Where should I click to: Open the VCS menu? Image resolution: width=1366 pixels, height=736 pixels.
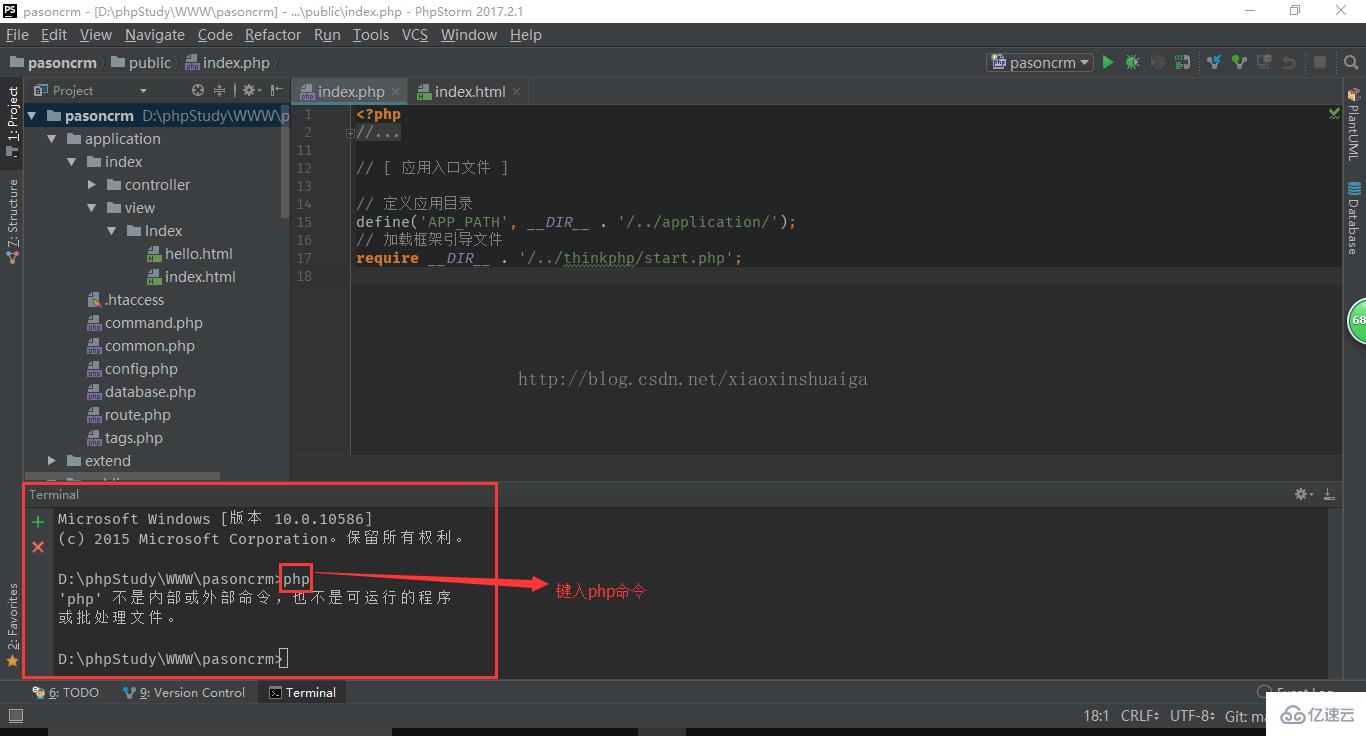pos(415,34)
